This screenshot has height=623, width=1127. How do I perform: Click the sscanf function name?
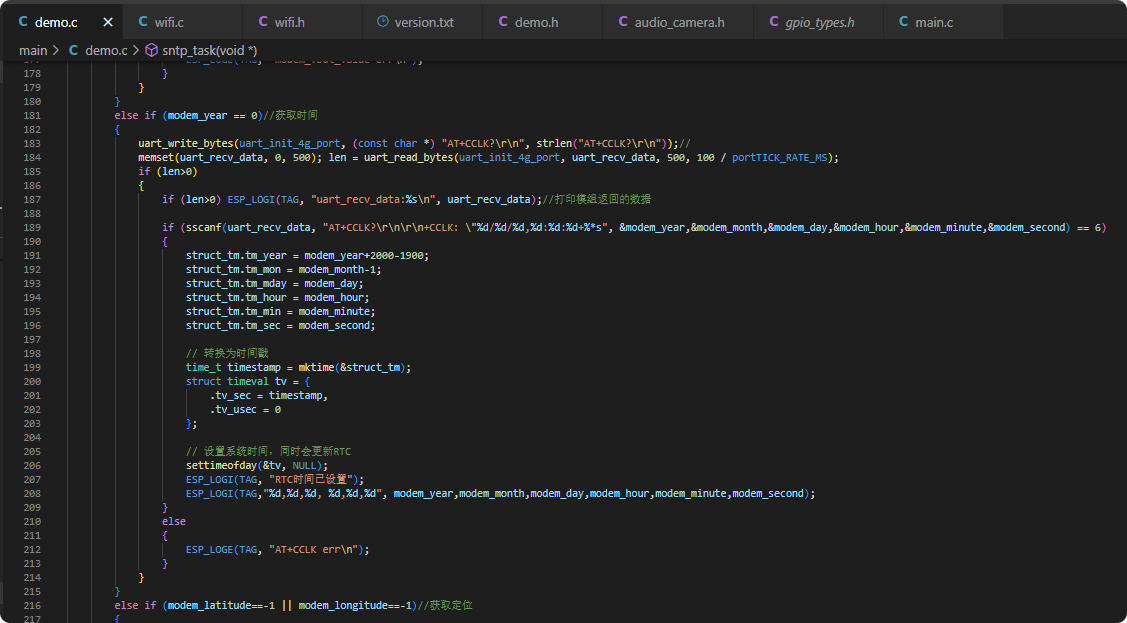(x=203, y=227)
